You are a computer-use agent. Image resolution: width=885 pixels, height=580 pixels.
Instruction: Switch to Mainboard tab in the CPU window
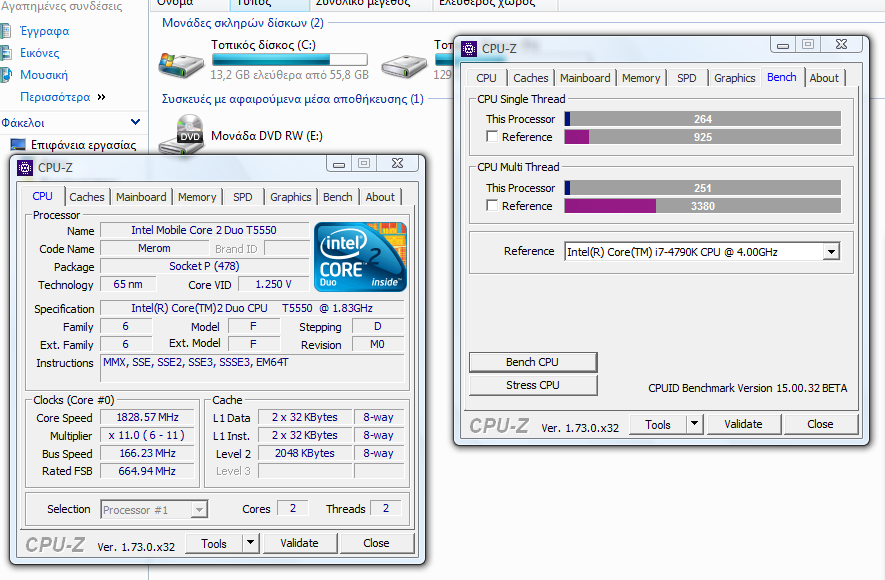point(141,197)
